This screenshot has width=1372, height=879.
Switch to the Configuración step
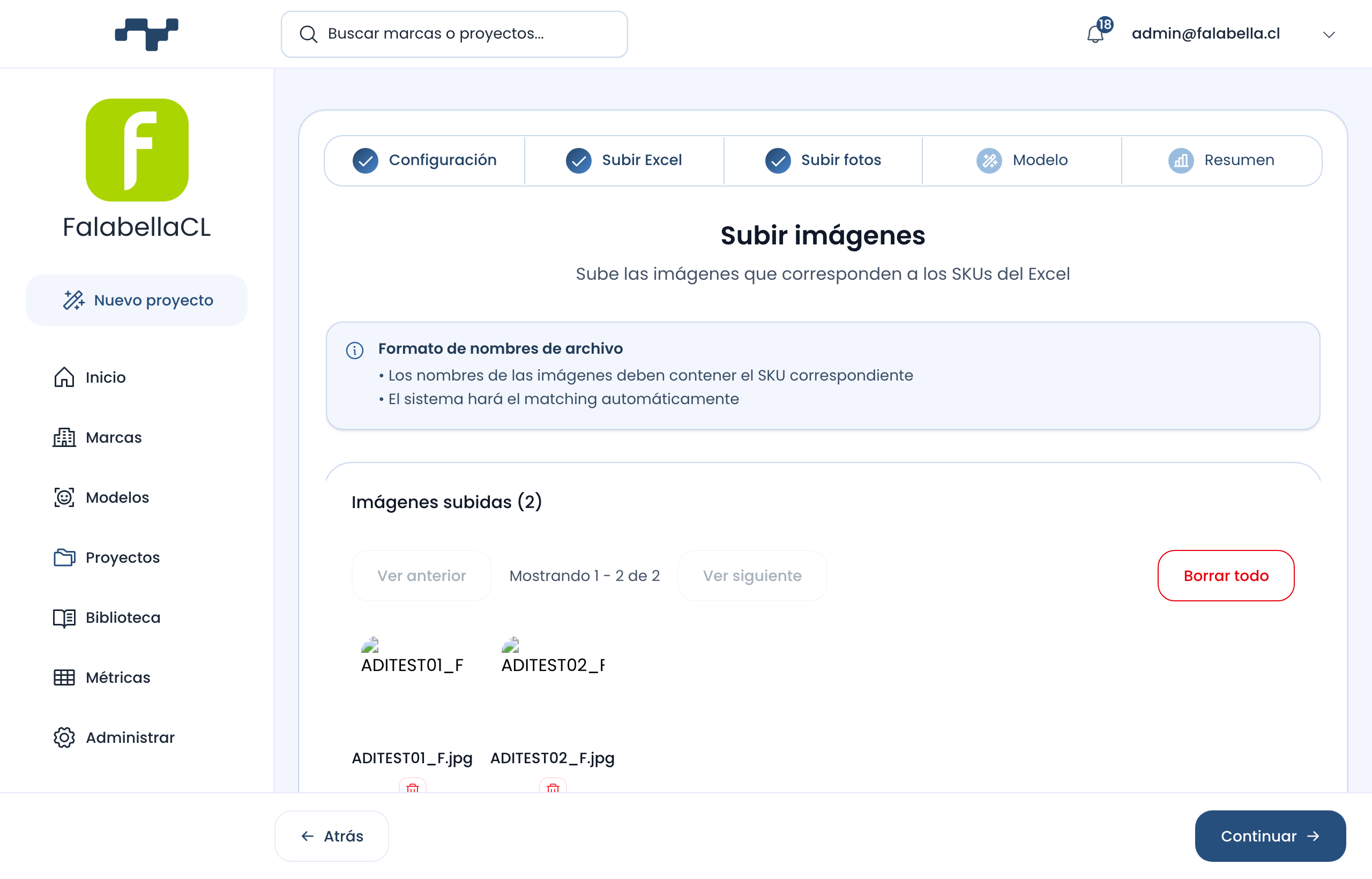point(424,160)
